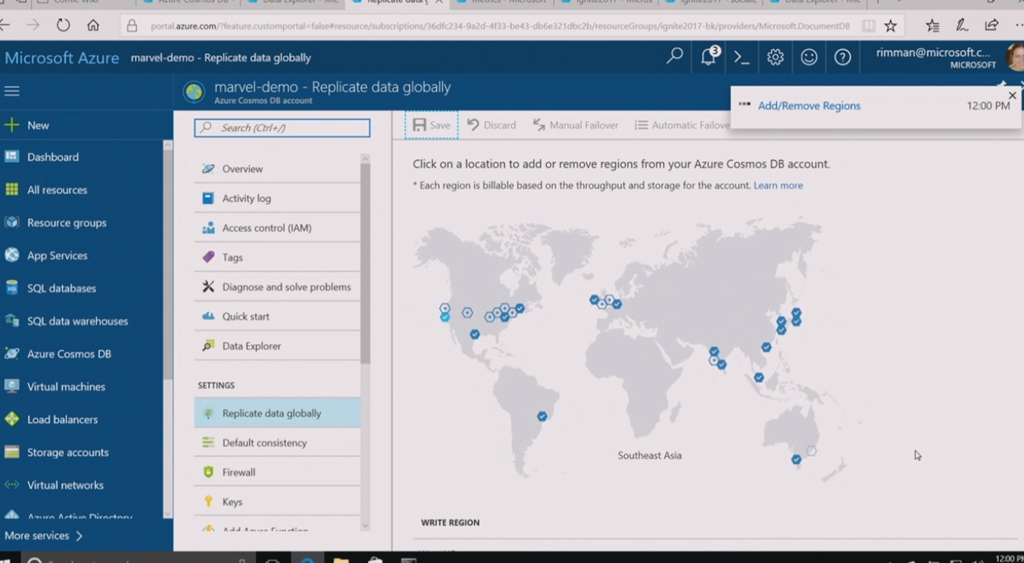The image size is (1024, 563).
Task: Enable the unchecked region marker in eastern Australia
Action: click(812, 451)
